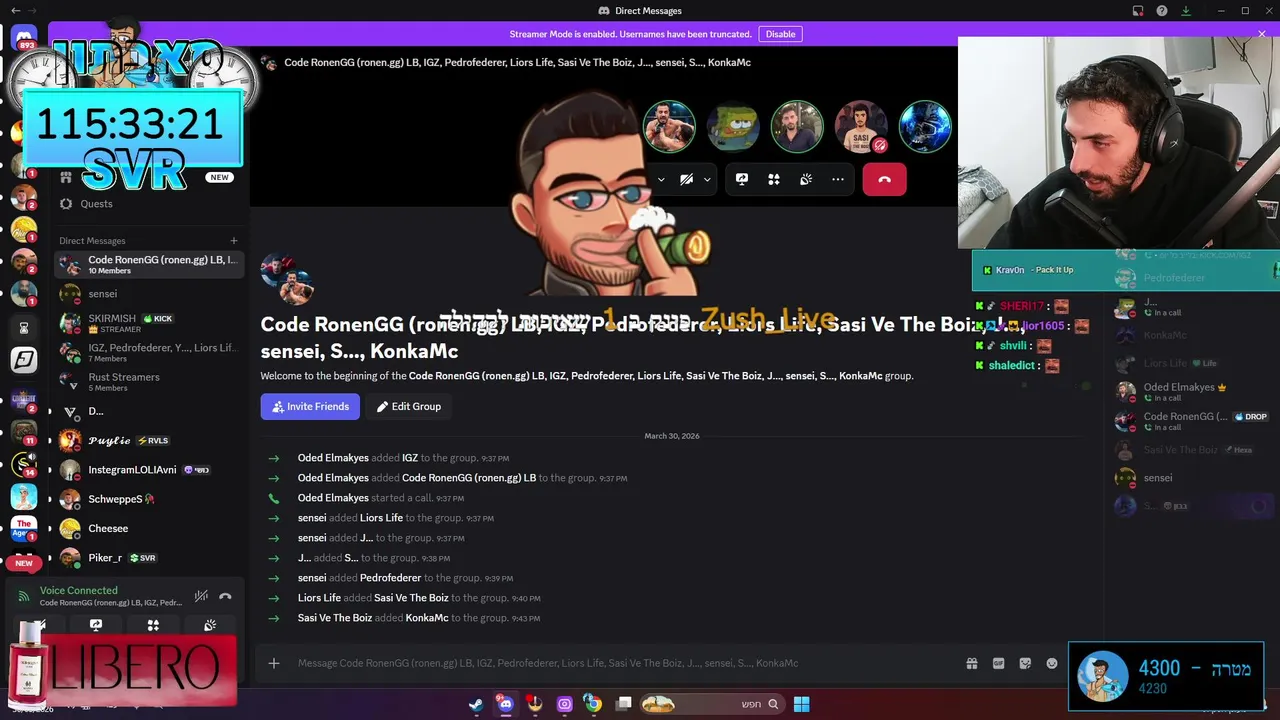Open the emoji picker

click(1052, 663)
